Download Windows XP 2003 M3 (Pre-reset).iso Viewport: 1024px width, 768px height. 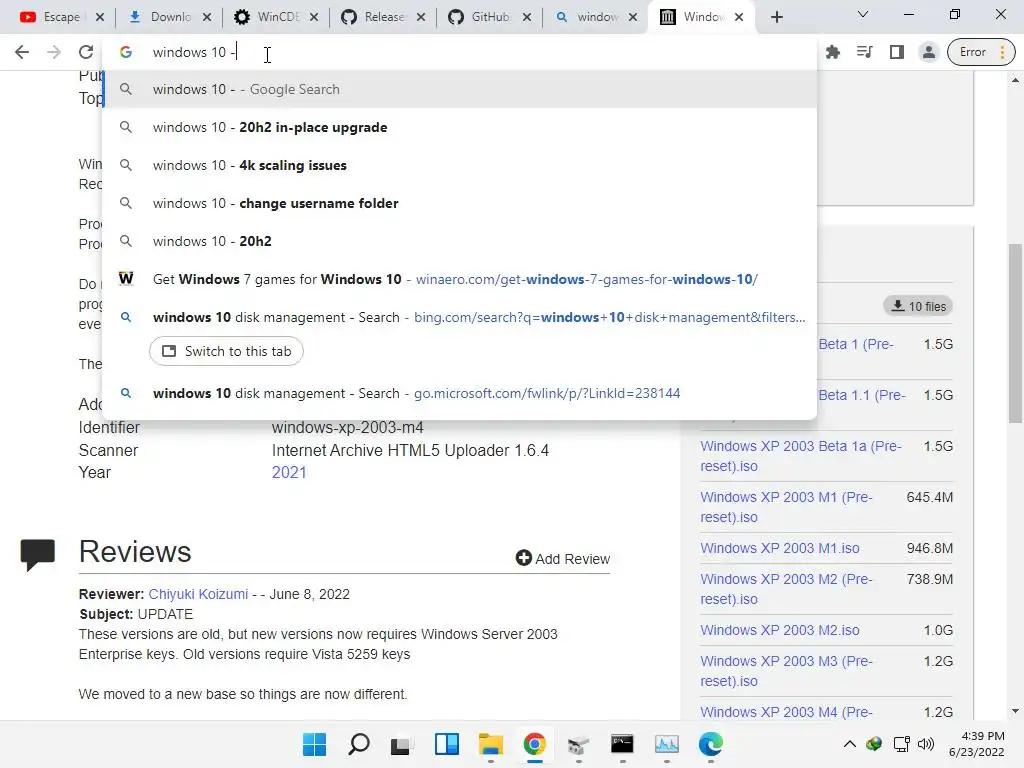[x=786, y=671]
